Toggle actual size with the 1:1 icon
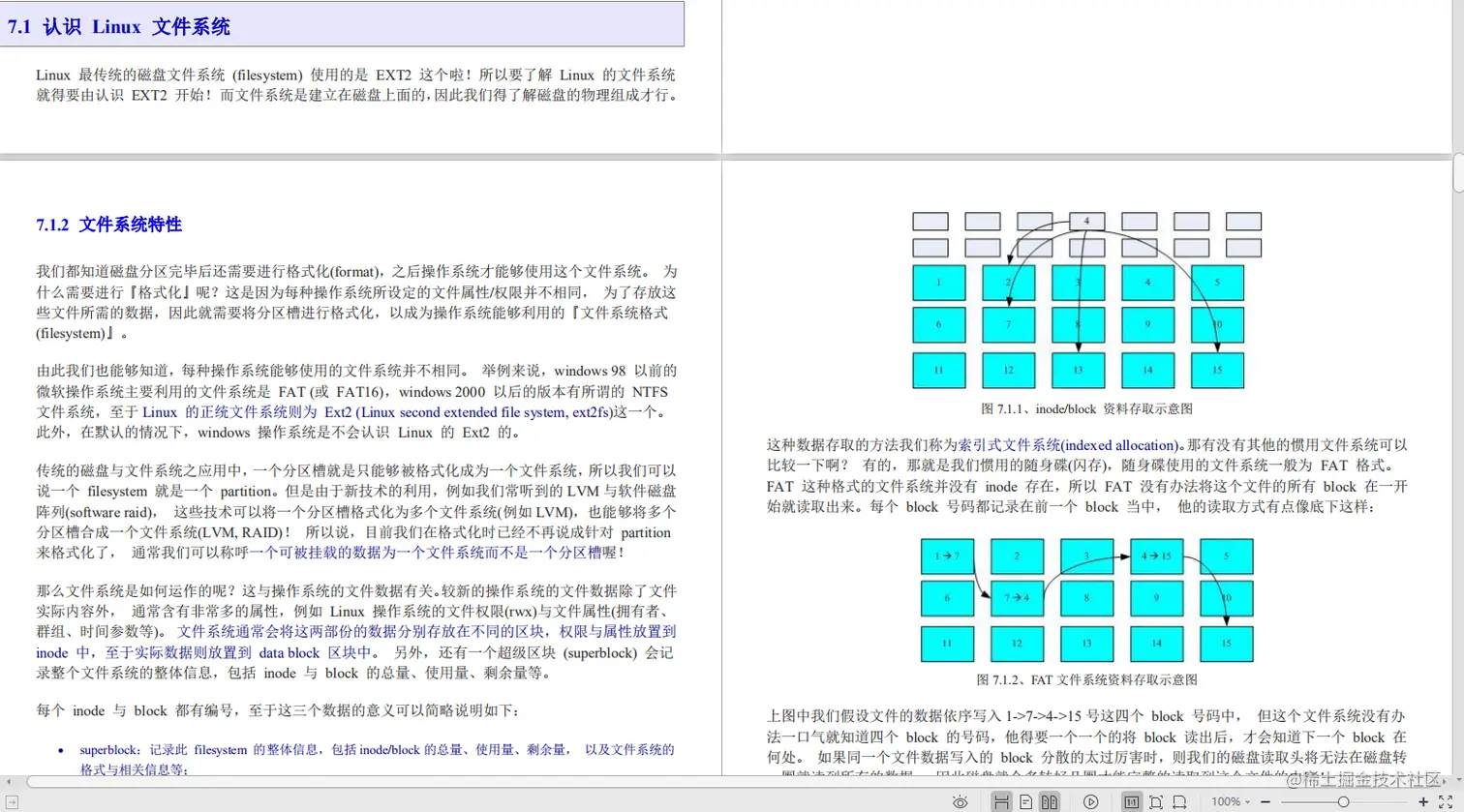 point(1131,802)
